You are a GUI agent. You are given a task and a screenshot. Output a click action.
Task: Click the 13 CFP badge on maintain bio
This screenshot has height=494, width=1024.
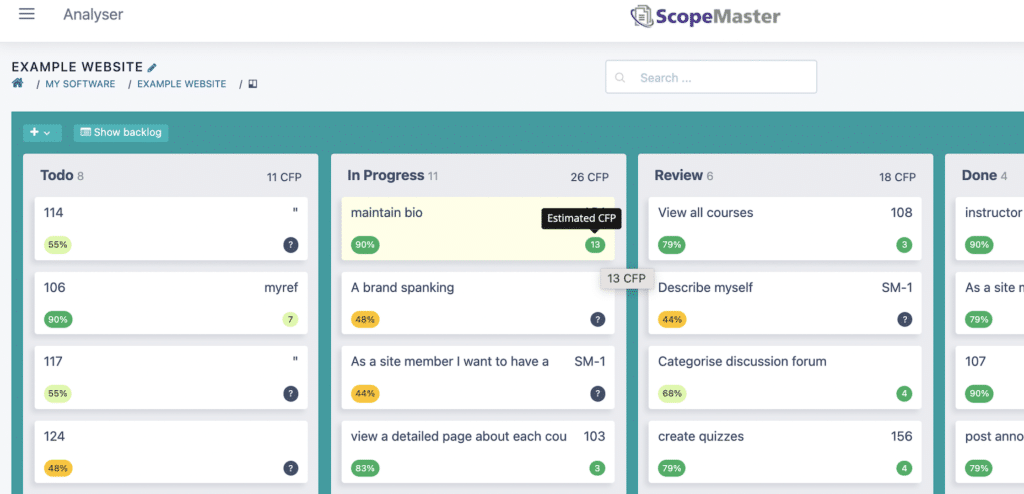click(x=595, y=245)
